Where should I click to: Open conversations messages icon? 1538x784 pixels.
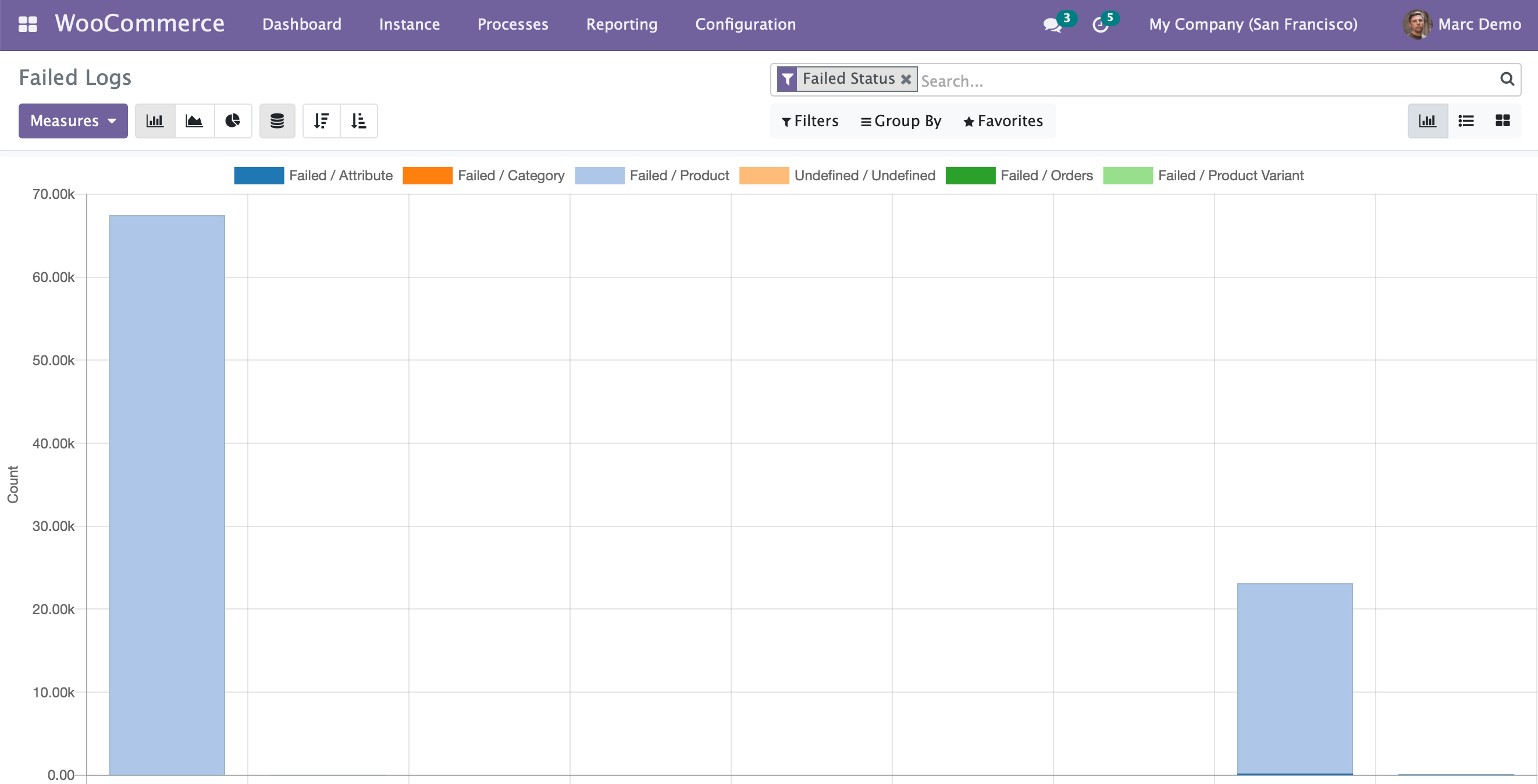1052,25
